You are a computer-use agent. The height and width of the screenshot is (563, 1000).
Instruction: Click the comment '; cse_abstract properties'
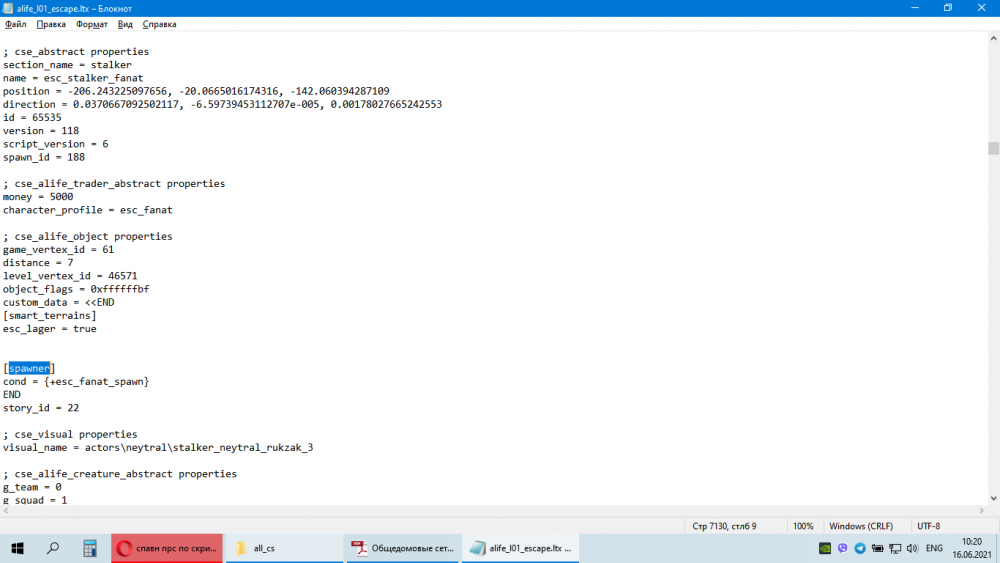(76, 52)
